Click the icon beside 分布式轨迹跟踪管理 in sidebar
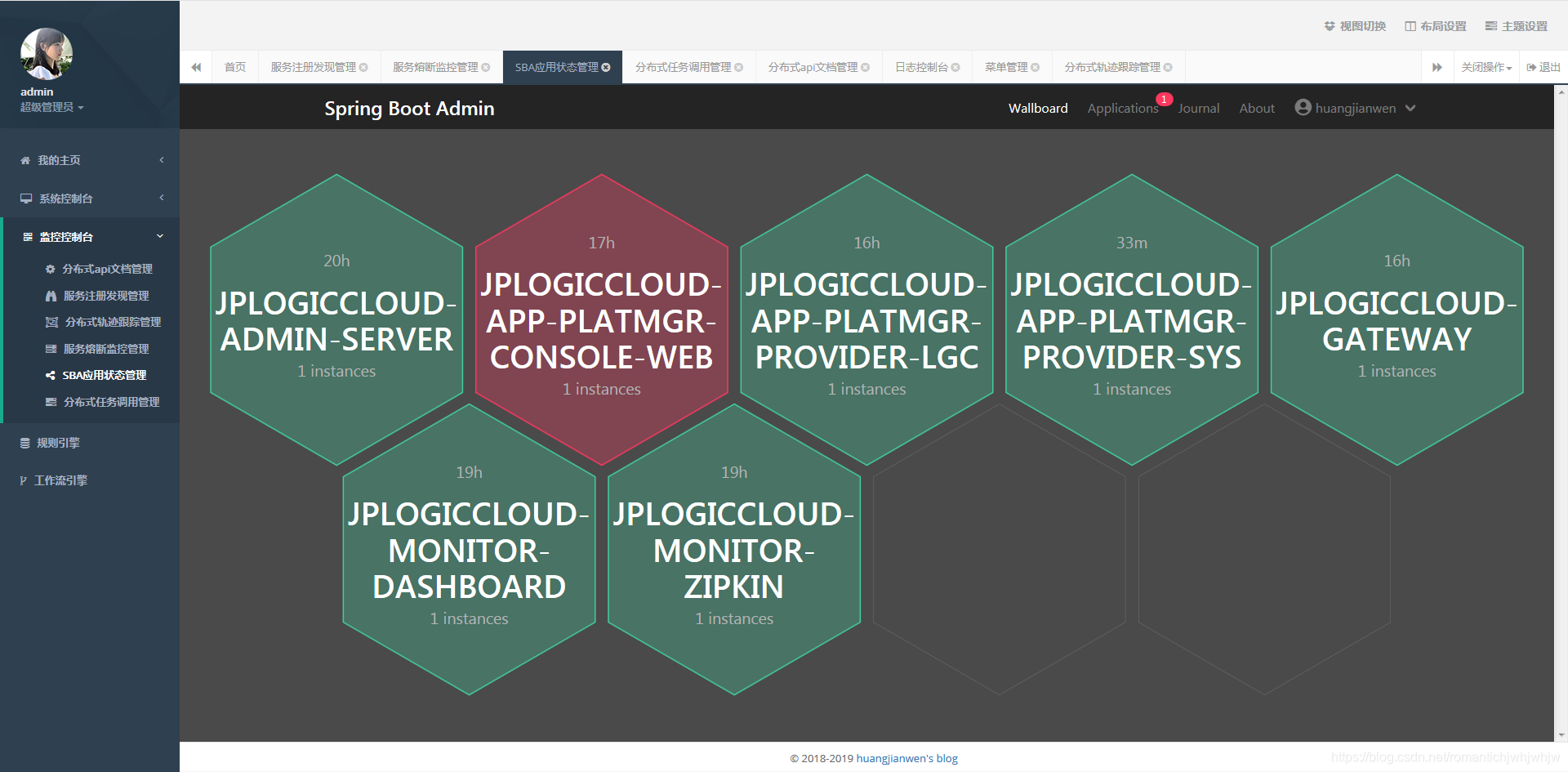Screen dimensions: 1568x772 [51, 322]
